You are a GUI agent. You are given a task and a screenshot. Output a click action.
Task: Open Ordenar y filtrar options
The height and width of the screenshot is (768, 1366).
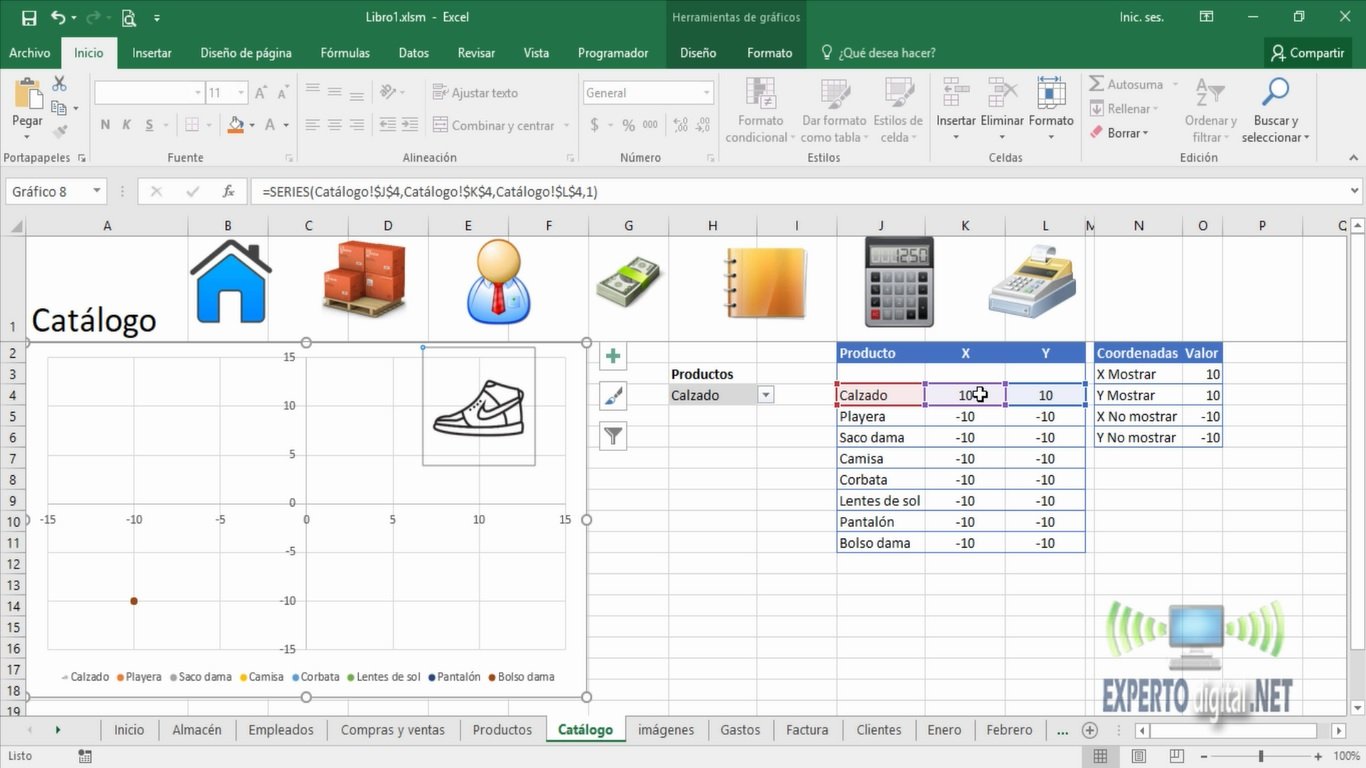coord(1210,110)
